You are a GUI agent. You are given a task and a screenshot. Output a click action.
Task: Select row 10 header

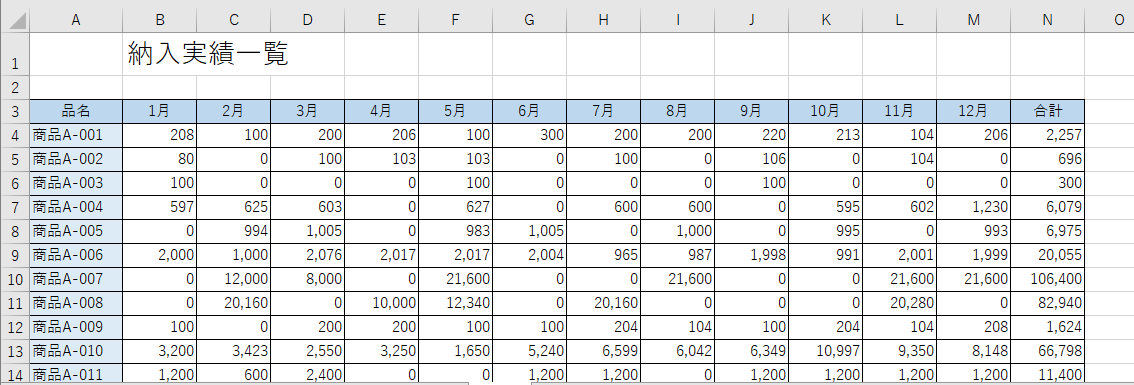14,279
